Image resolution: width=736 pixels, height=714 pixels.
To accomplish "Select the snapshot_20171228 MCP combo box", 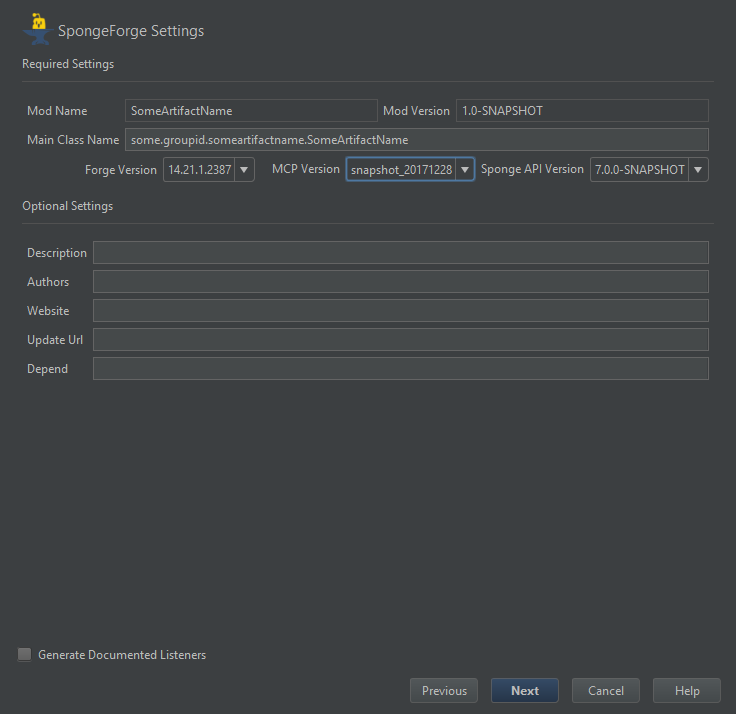I will (x=410, y=169).
